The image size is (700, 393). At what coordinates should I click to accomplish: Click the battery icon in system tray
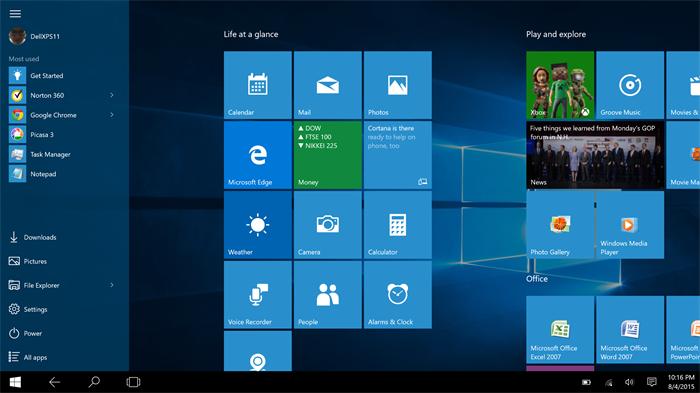point(587,382)
